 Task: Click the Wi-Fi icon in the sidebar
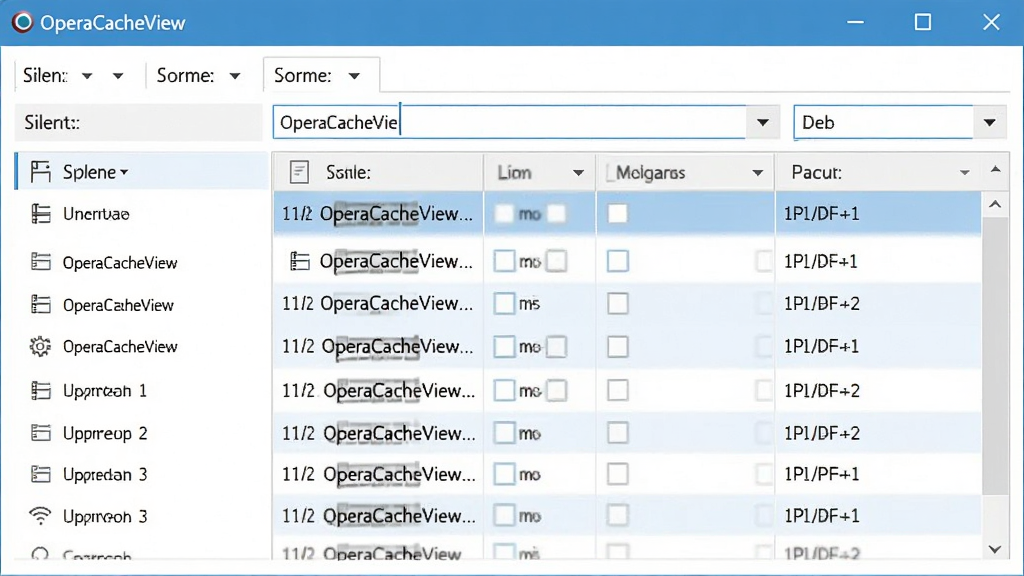(x=40, y=516)
